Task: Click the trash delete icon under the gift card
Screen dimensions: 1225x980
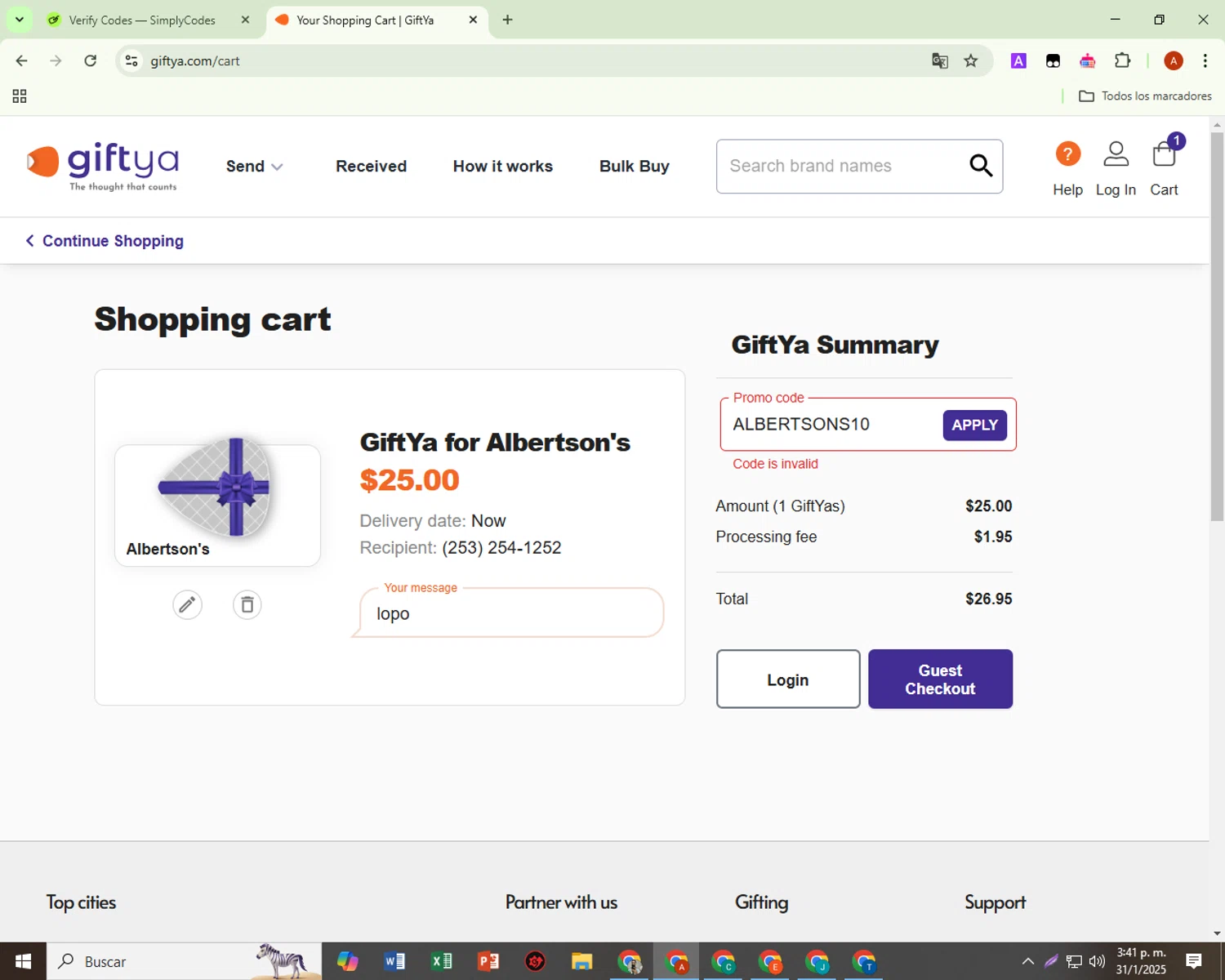Action: point(247,604)
